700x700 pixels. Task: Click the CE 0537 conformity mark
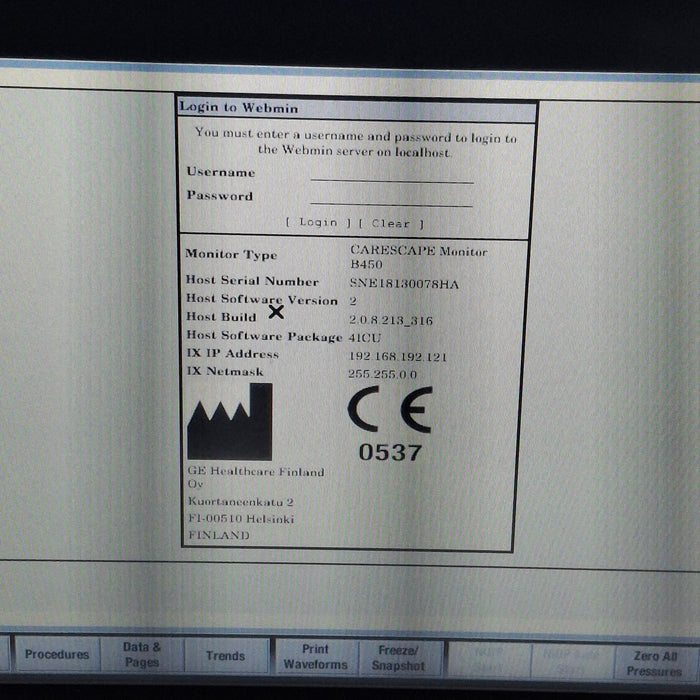390,424
